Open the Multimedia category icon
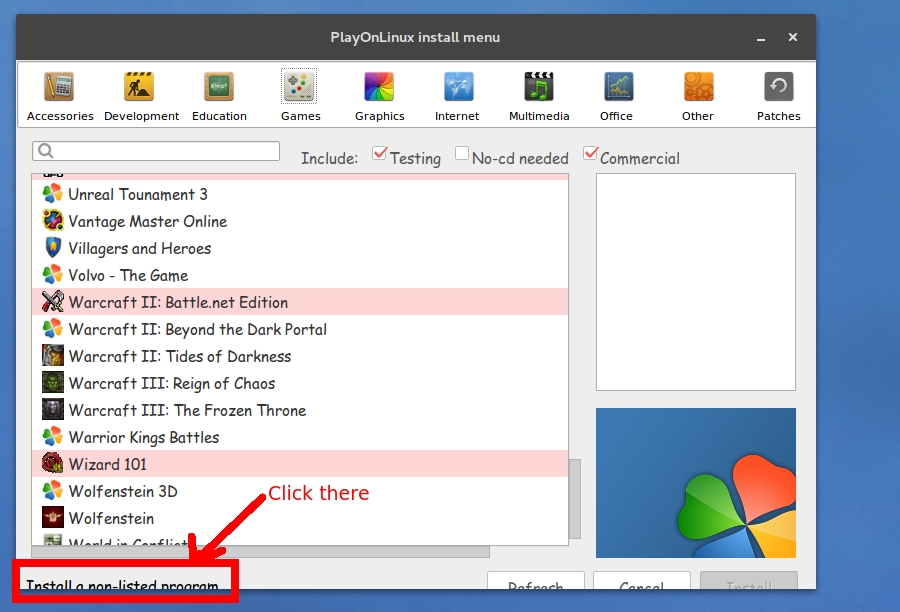 pos(538,87)
